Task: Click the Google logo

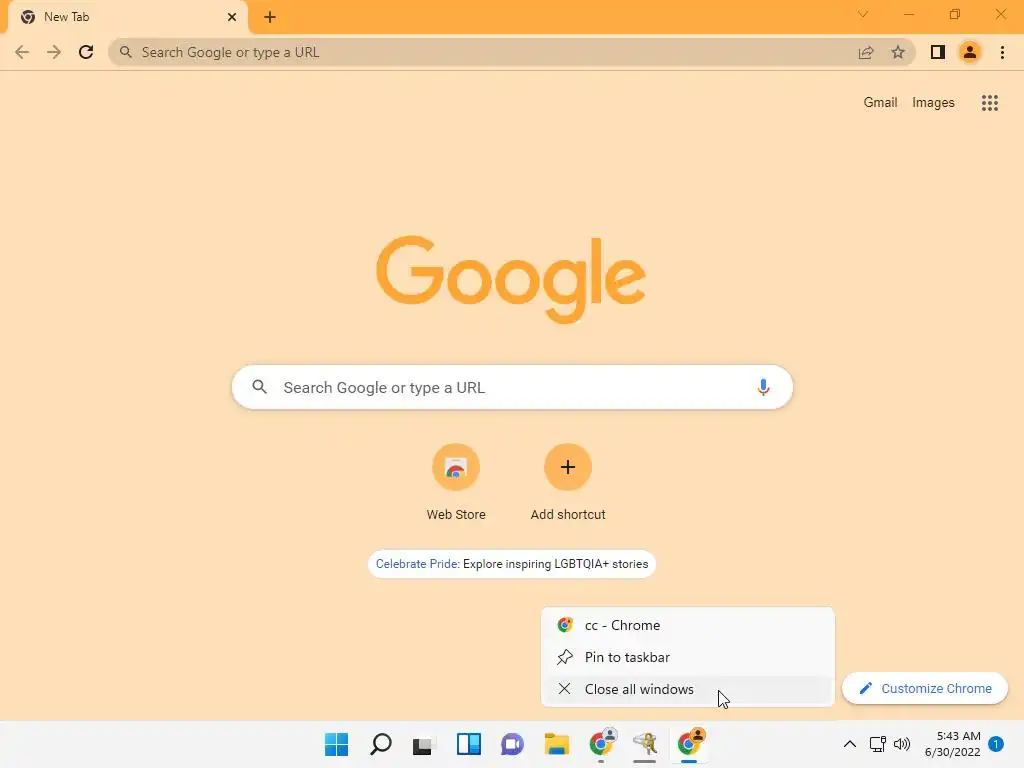Action: click(x=511, y=278)
